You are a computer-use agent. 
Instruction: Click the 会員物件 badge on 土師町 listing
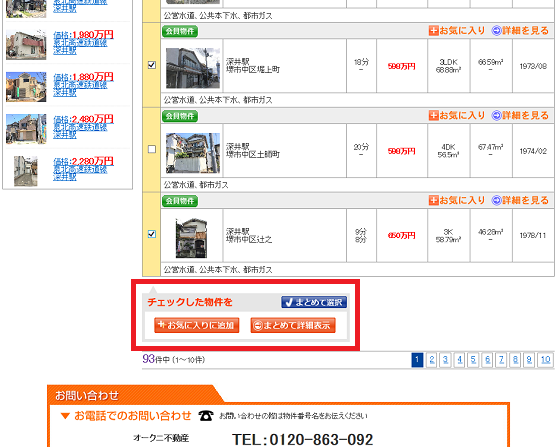pos(180,116)
